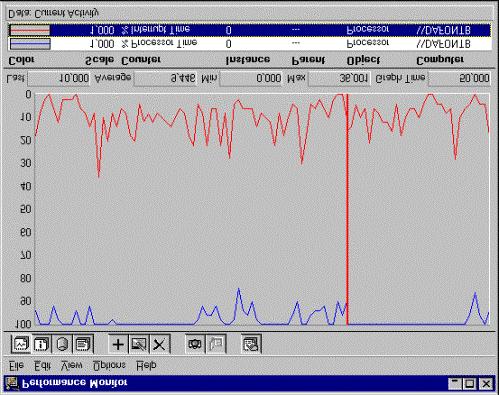Open the Edit menu
The height and width of the screenshot is (395, 499).
pyautogui.click(x=43, y=365)
